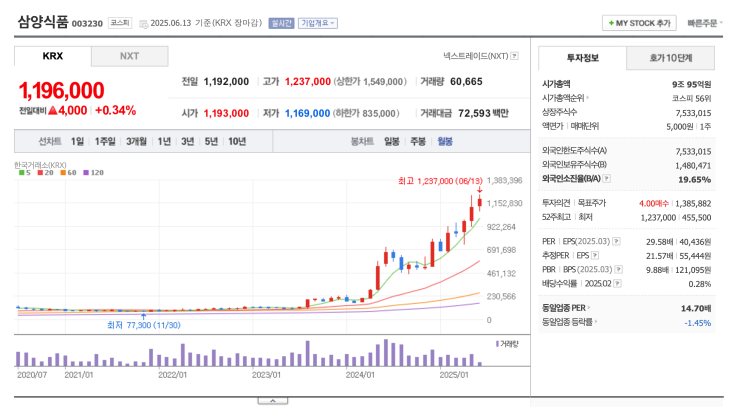Click the 시가총액 value 9조 95억원

pyautogui.click(x=691, y=84)
